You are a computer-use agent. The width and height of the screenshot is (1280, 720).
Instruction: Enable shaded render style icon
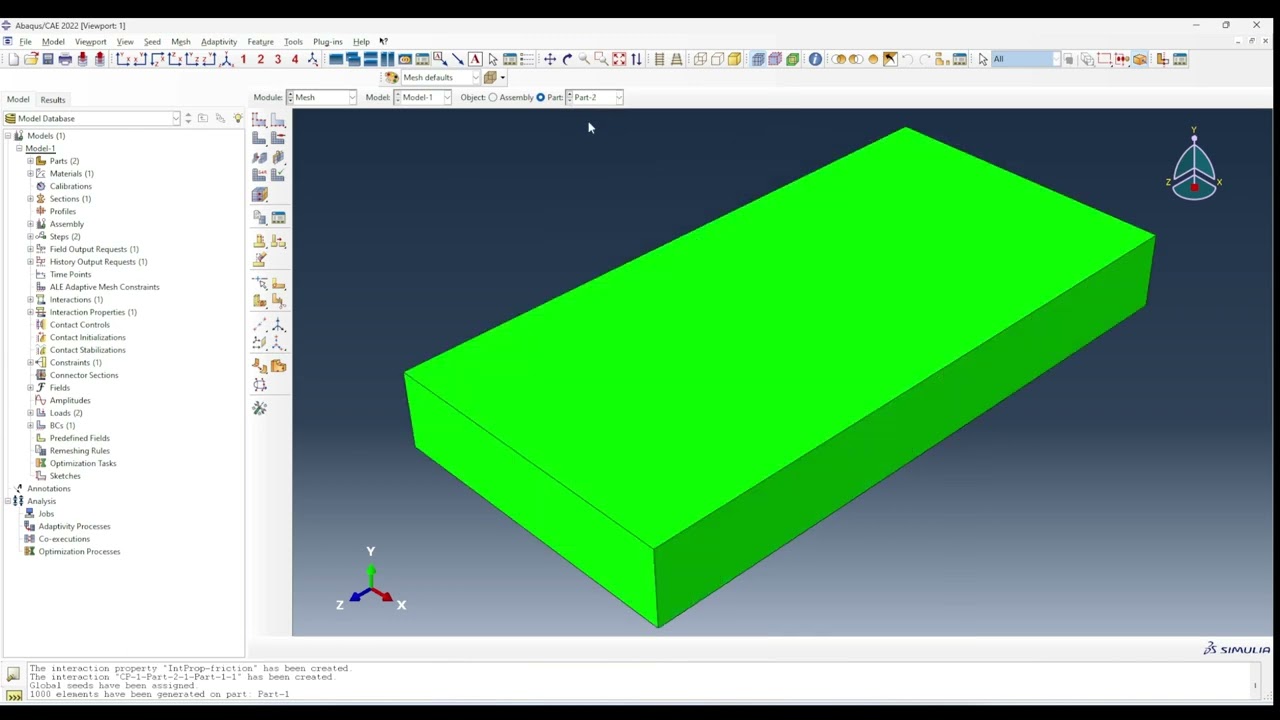pos(734,59)
